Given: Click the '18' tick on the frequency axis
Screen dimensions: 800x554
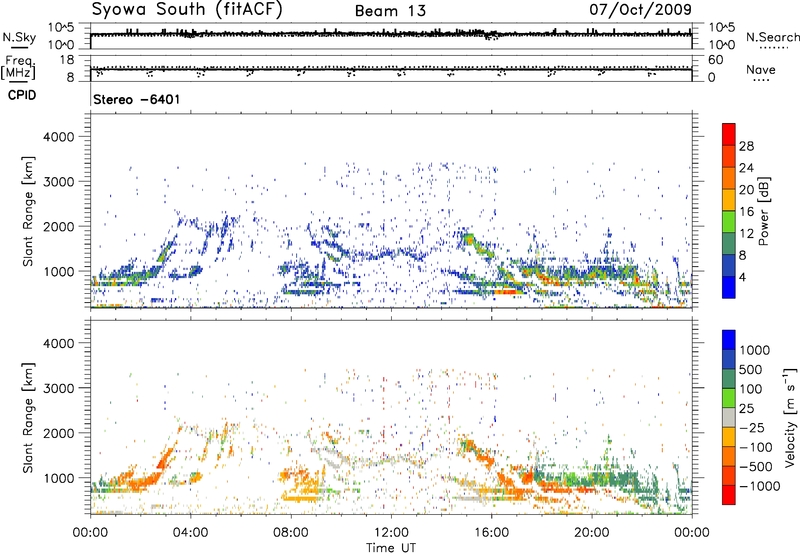Looking at the screenshot, I should pyautogui.click(x=66, y=60).
